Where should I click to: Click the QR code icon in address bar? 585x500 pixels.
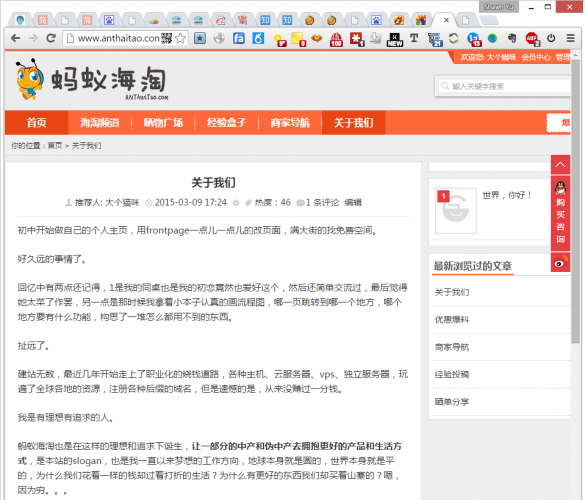click(x=166, y=38)
